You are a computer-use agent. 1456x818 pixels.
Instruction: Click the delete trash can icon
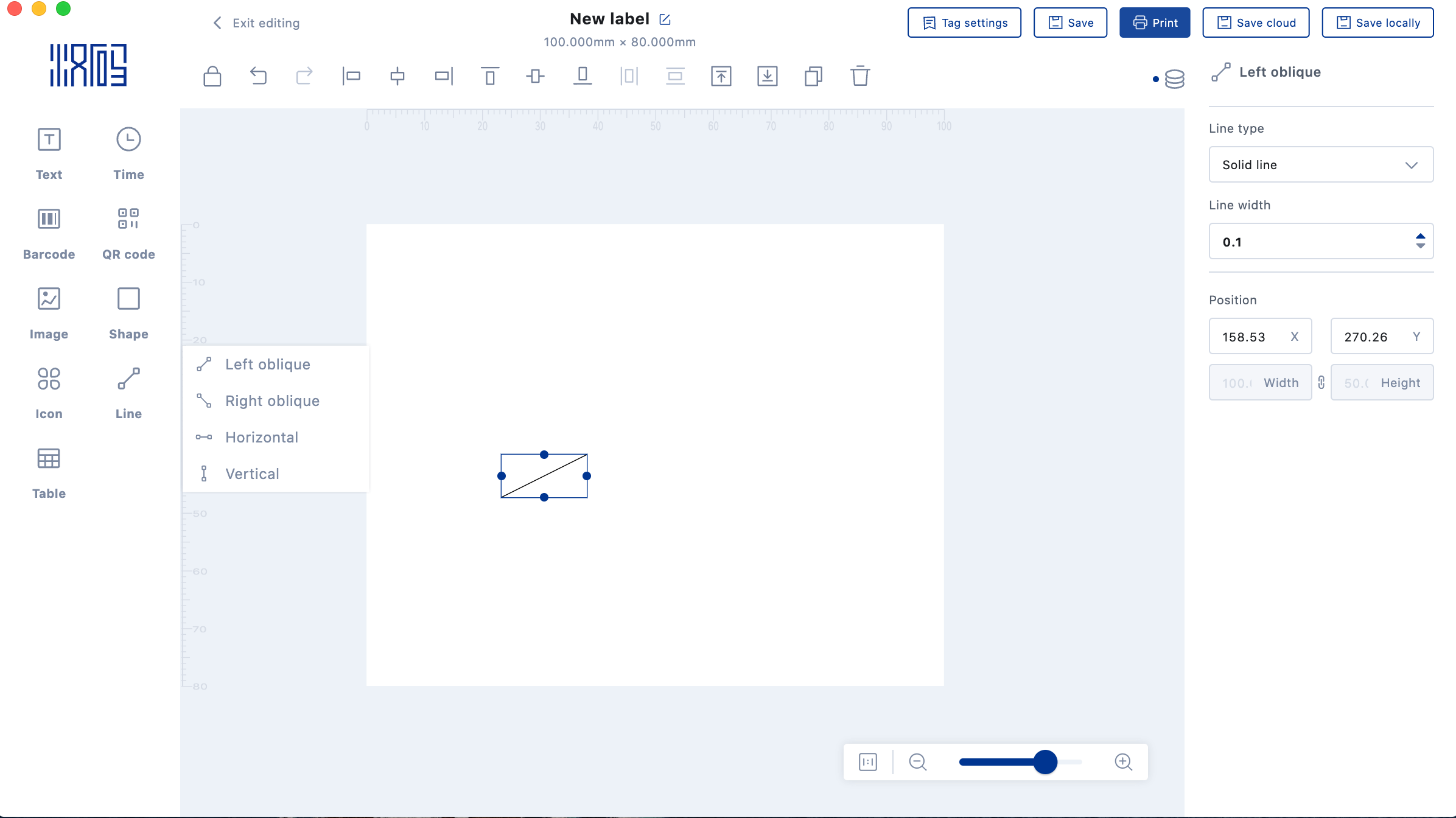click(859, 76)
